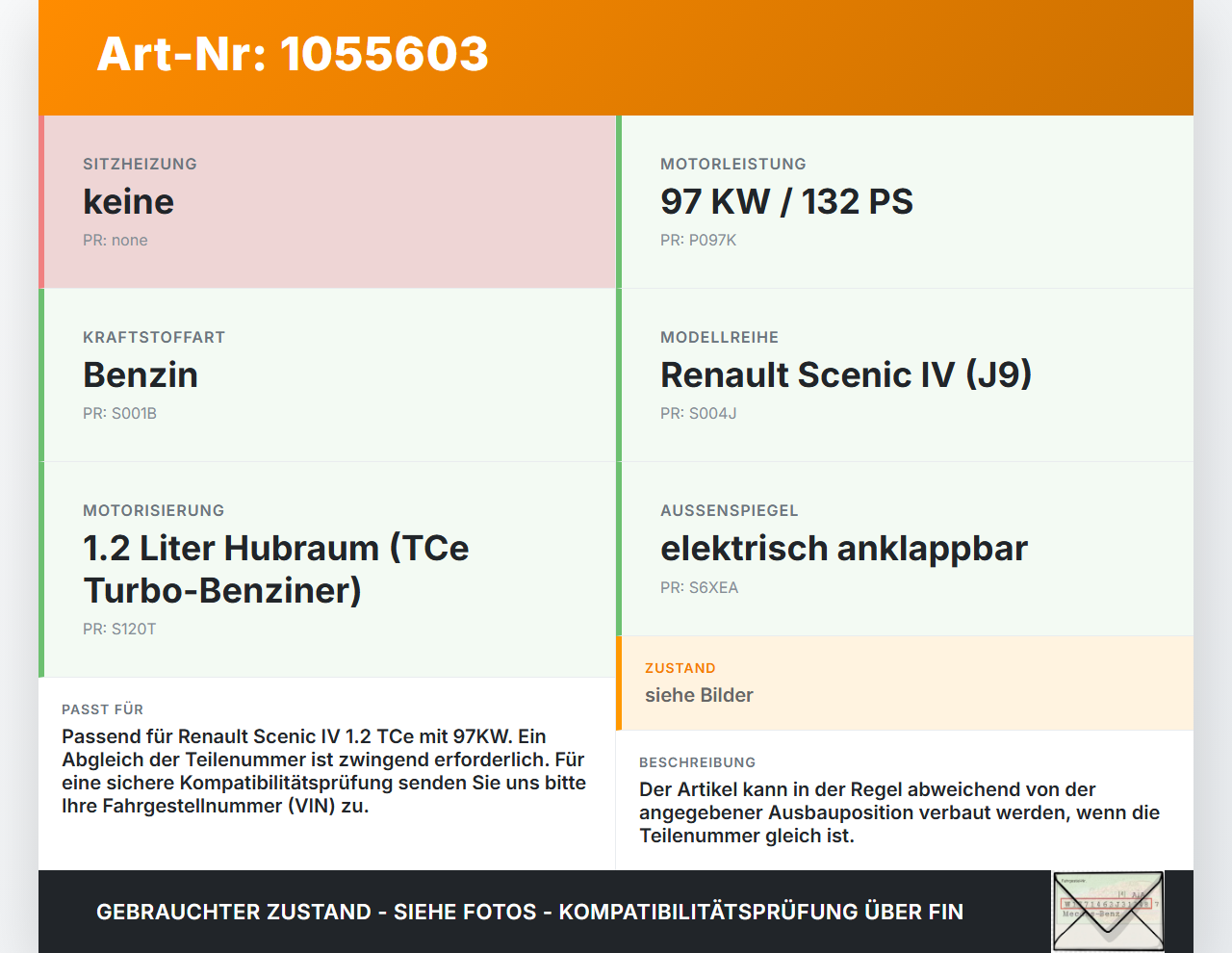
Task: Click the SITZHEIZUNG label
Action: [140, 164]
